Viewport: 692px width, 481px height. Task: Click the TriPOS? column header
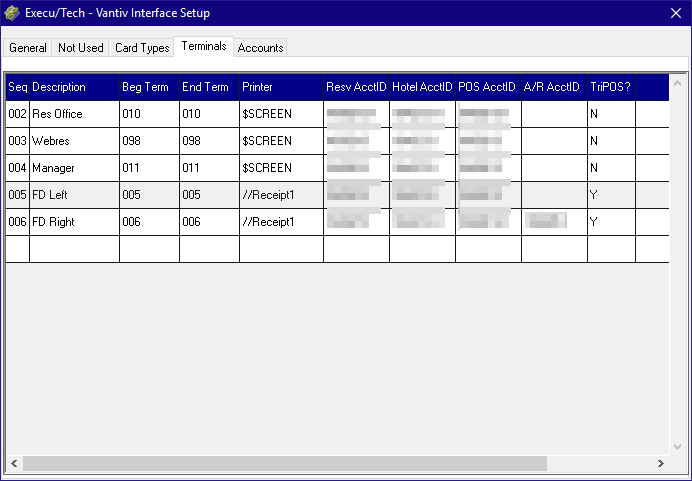pos(611,87)
